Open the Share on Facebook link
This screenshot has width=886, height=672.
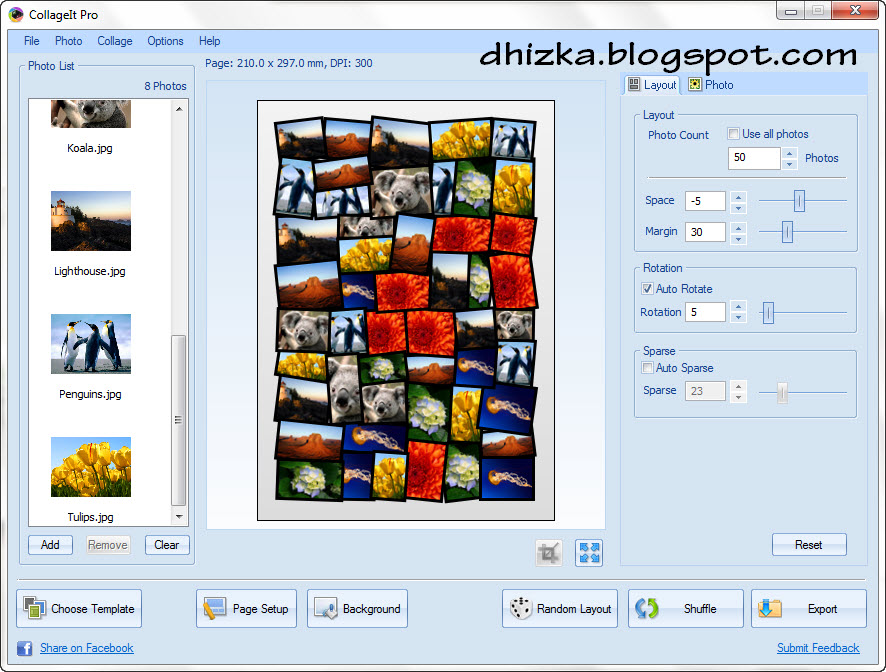pyautogui.click(x=86, y=648)
